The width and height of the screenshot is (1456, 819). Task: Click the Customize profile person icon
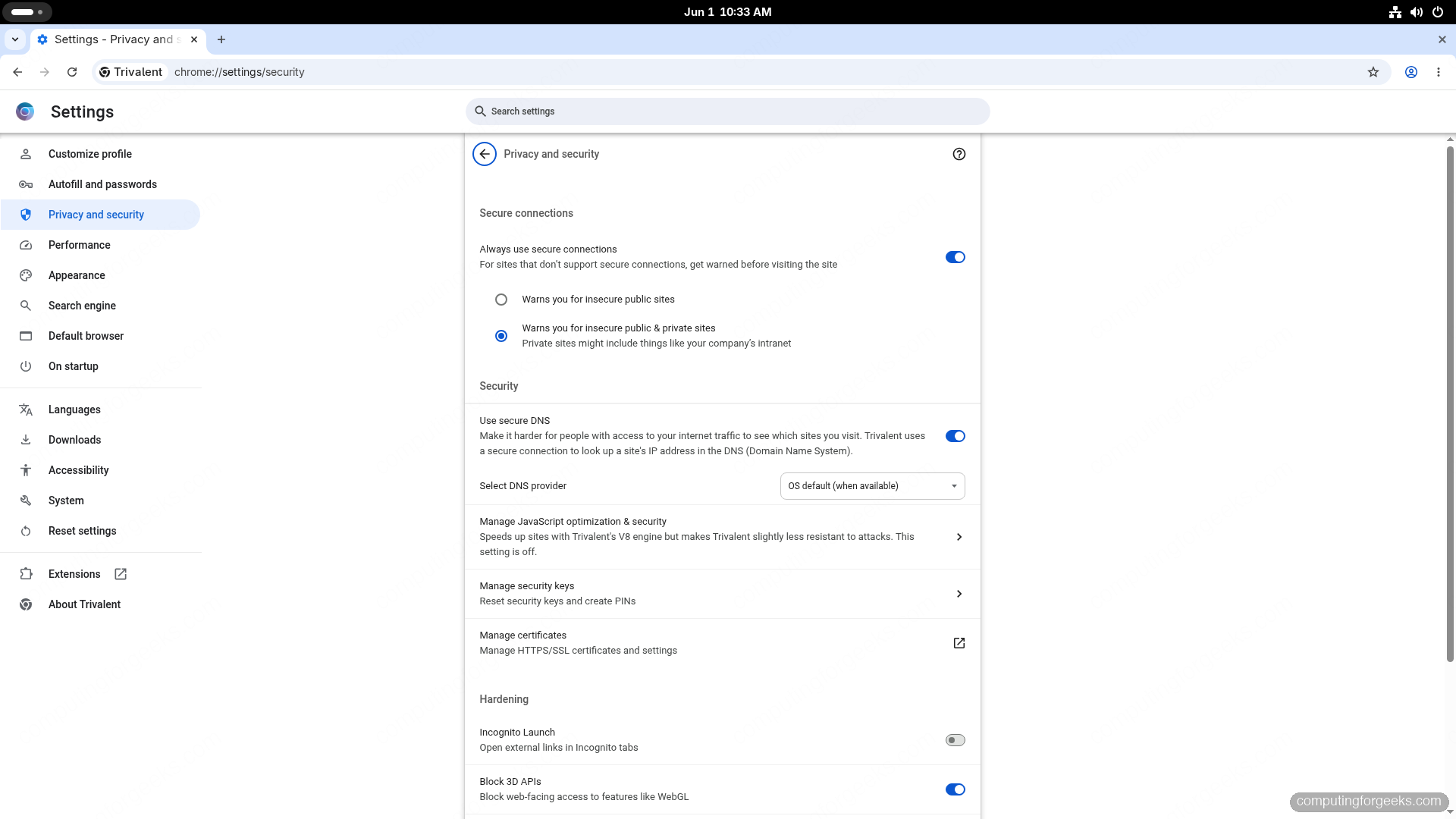click(x=26, y=154)
